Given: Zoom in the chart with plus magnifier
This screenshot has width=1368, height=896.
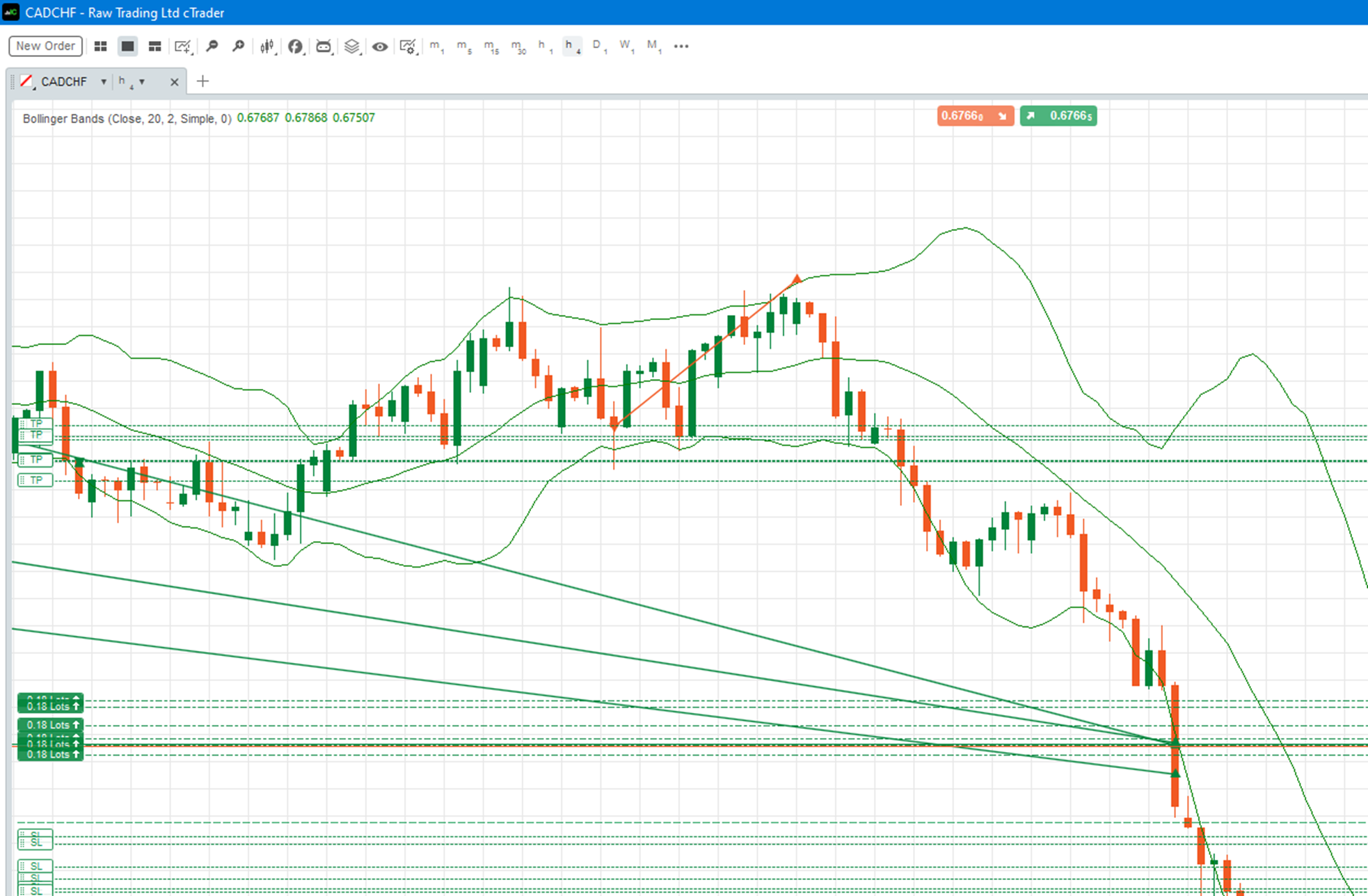Looking at the screenshot, I should point(239,46).
